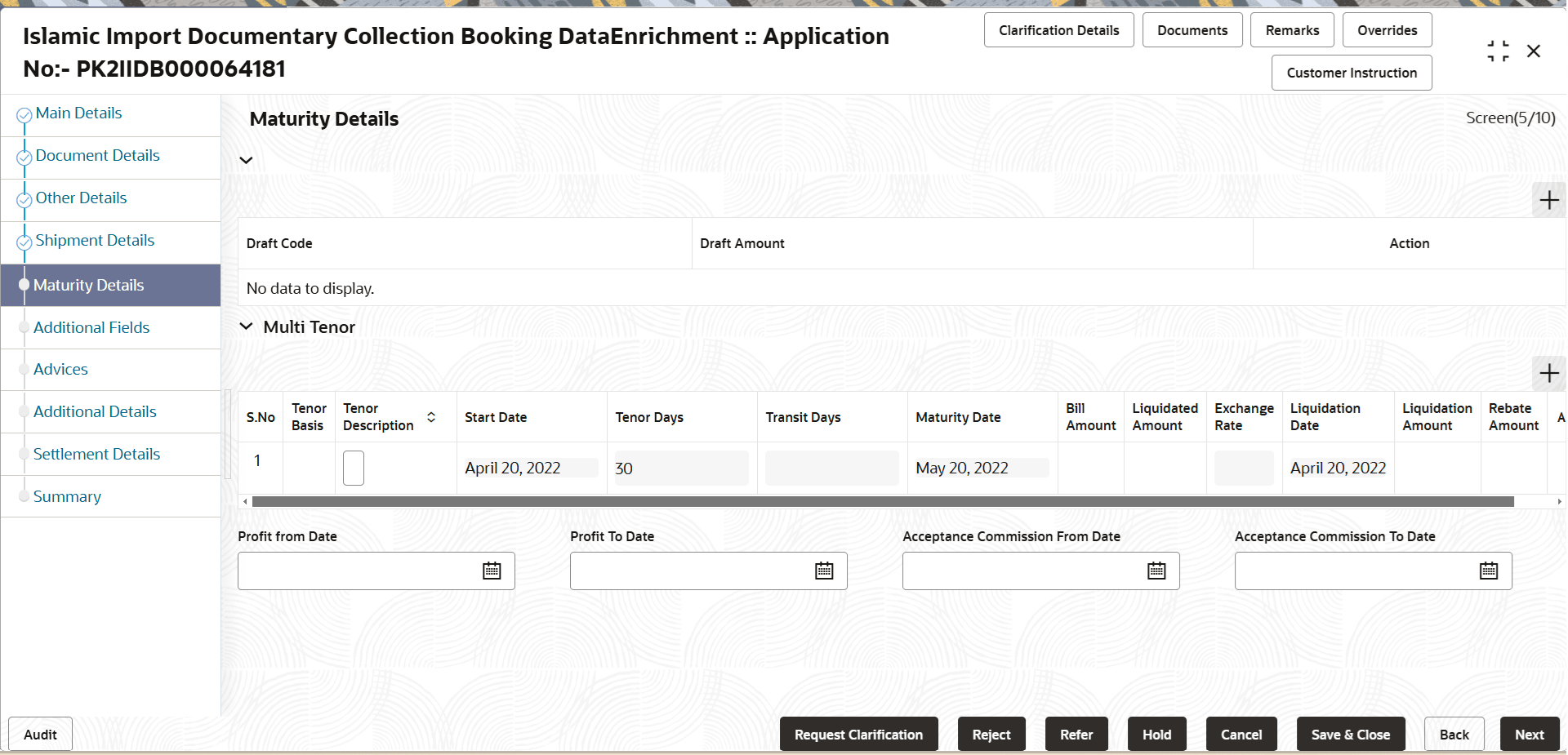Open the Main Details step

click(78, 113)
